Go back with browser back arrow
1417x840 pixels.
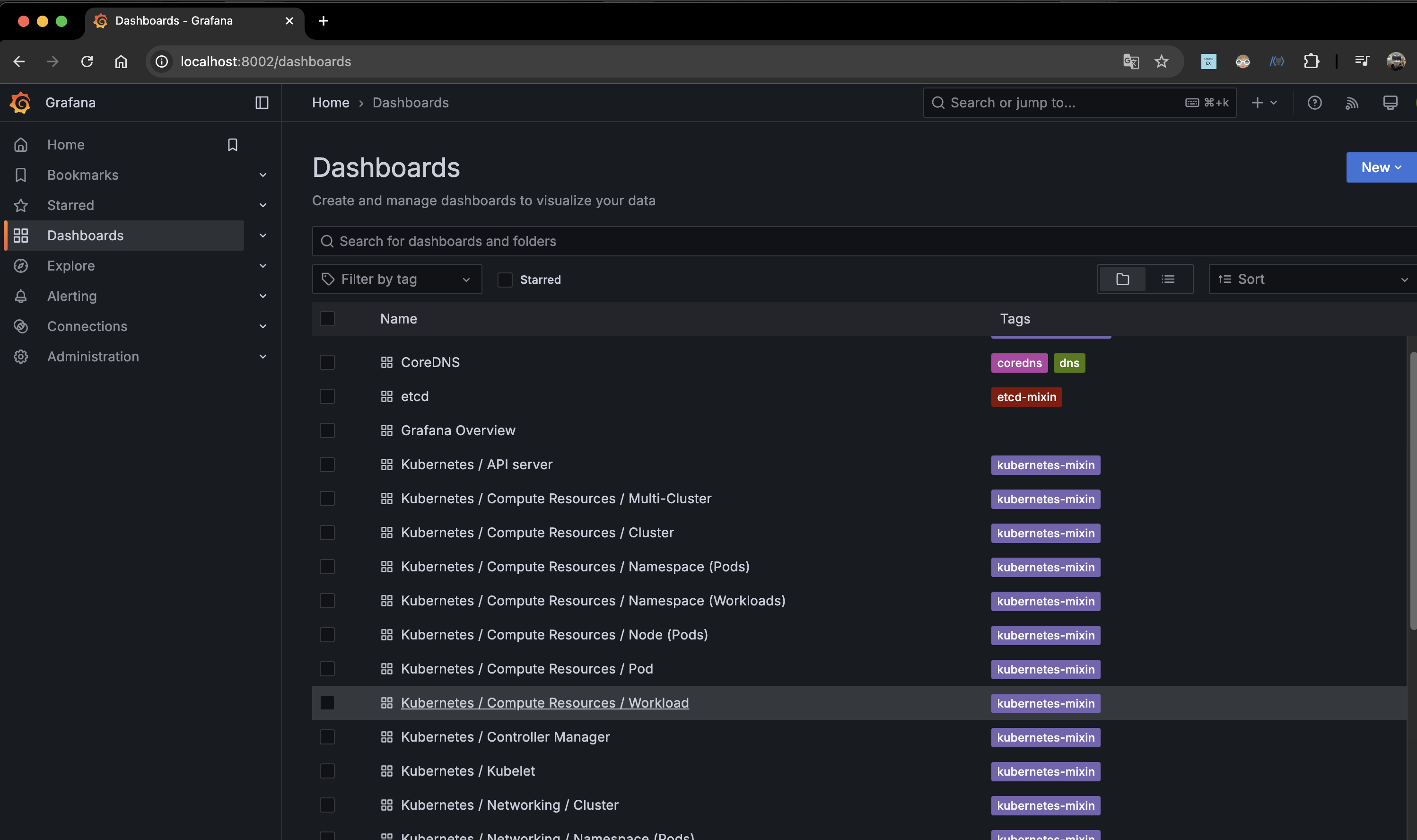pyautogui.click(x=18, y=61)
